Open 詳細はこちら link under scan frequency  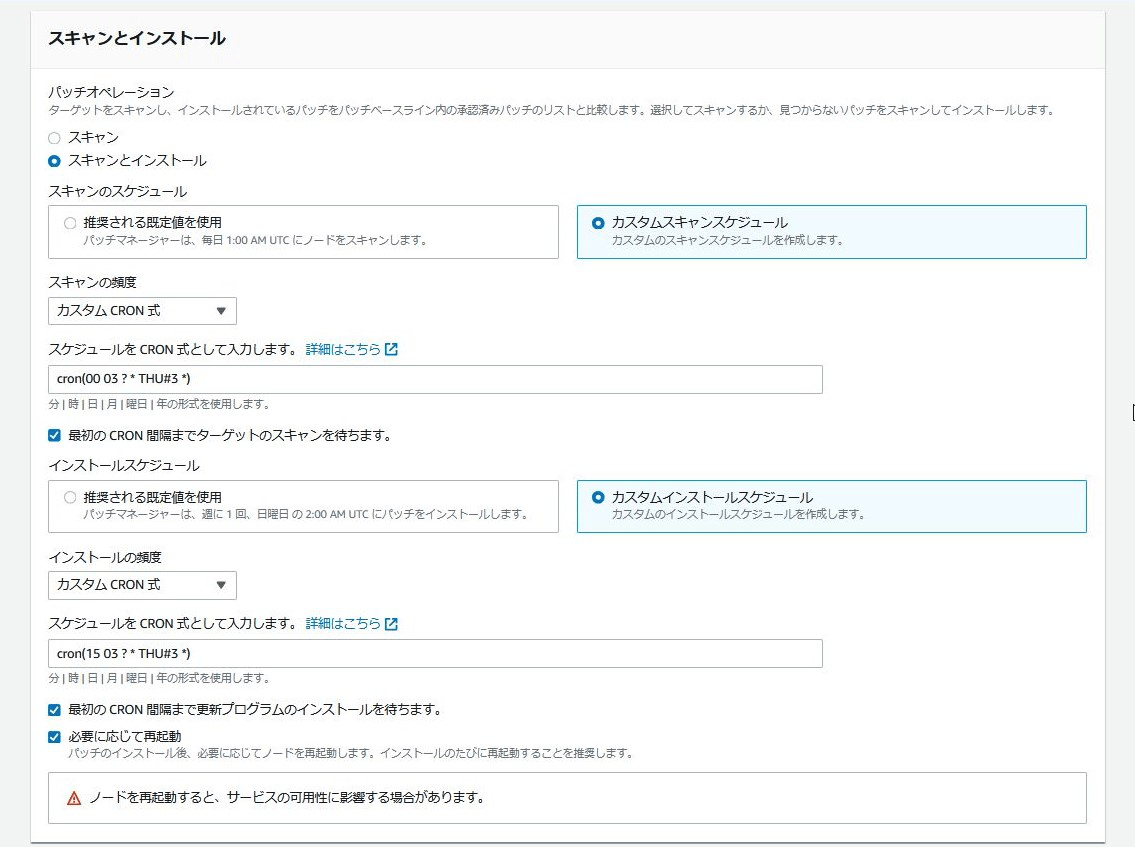coord(342,350)
